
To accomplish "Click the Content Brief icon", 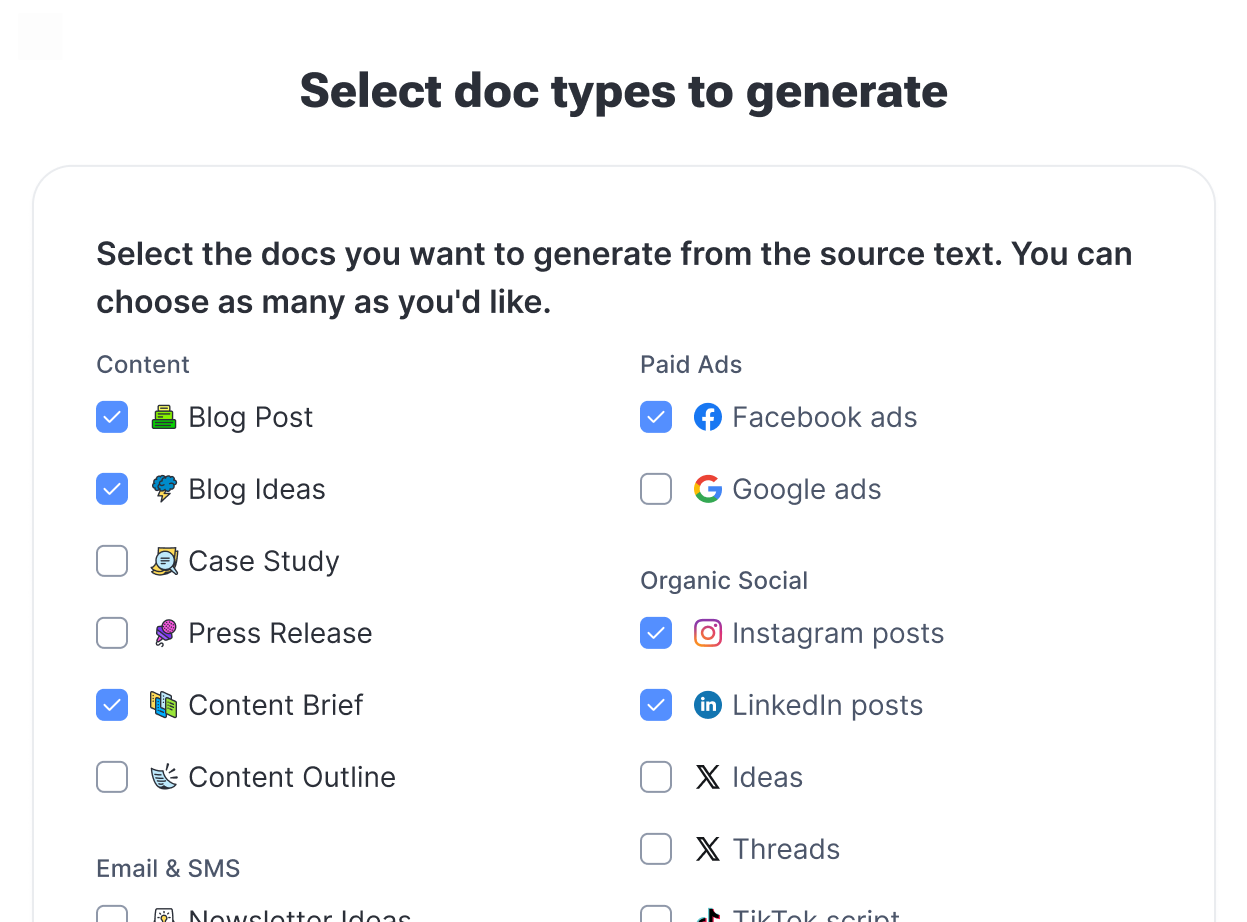I will (164, 705).
